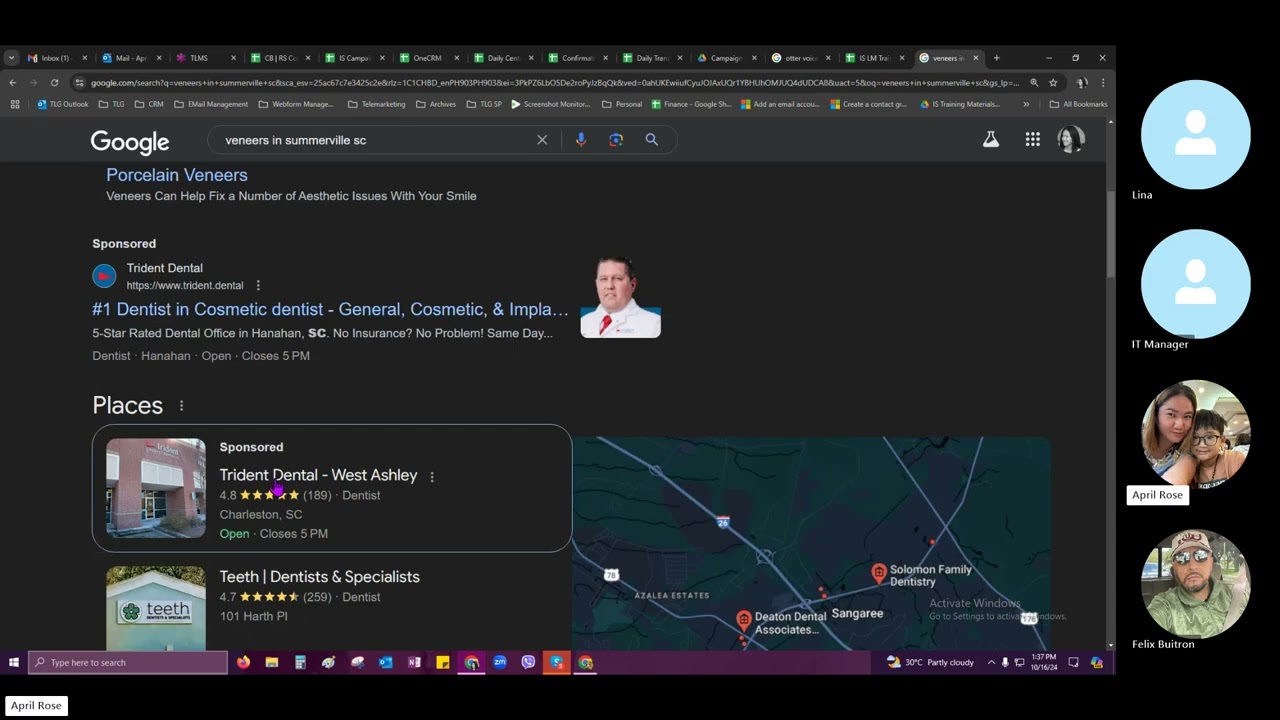Open IS Training Materials bookmark

[x=960, y=104]
